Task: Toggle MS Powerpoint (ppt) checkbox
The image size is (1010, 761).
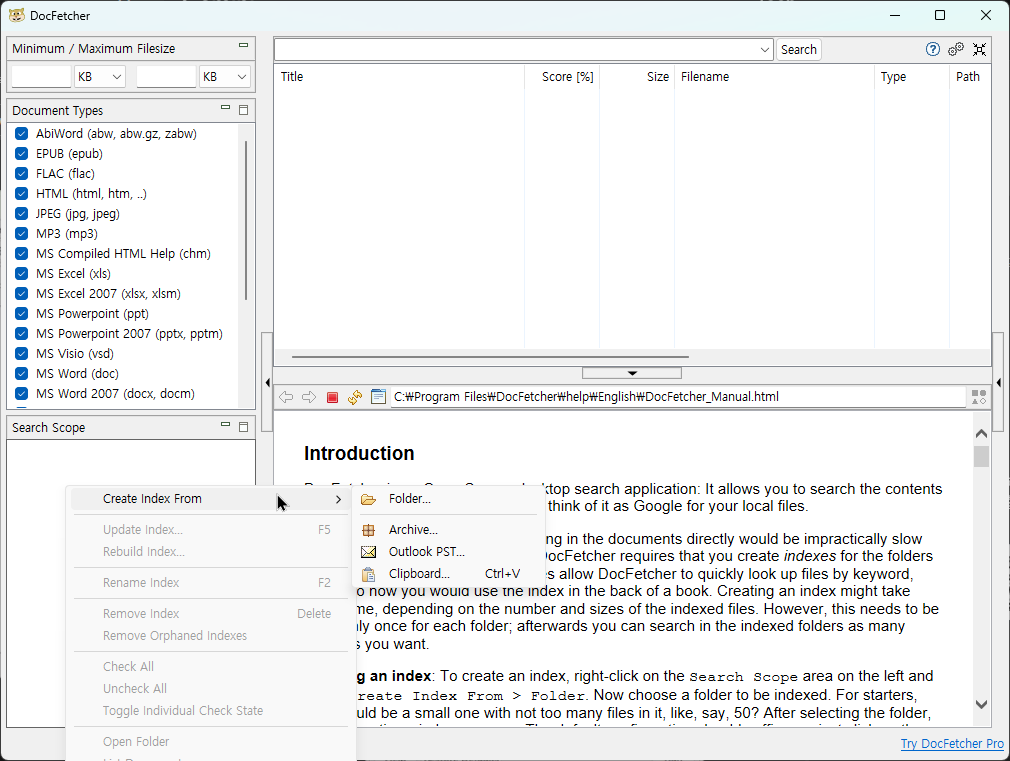Action: click(x=21, y=314)
